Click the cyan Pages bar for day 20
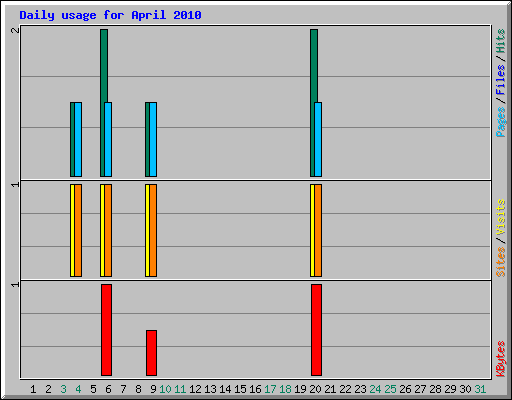 tap(318, 139)
